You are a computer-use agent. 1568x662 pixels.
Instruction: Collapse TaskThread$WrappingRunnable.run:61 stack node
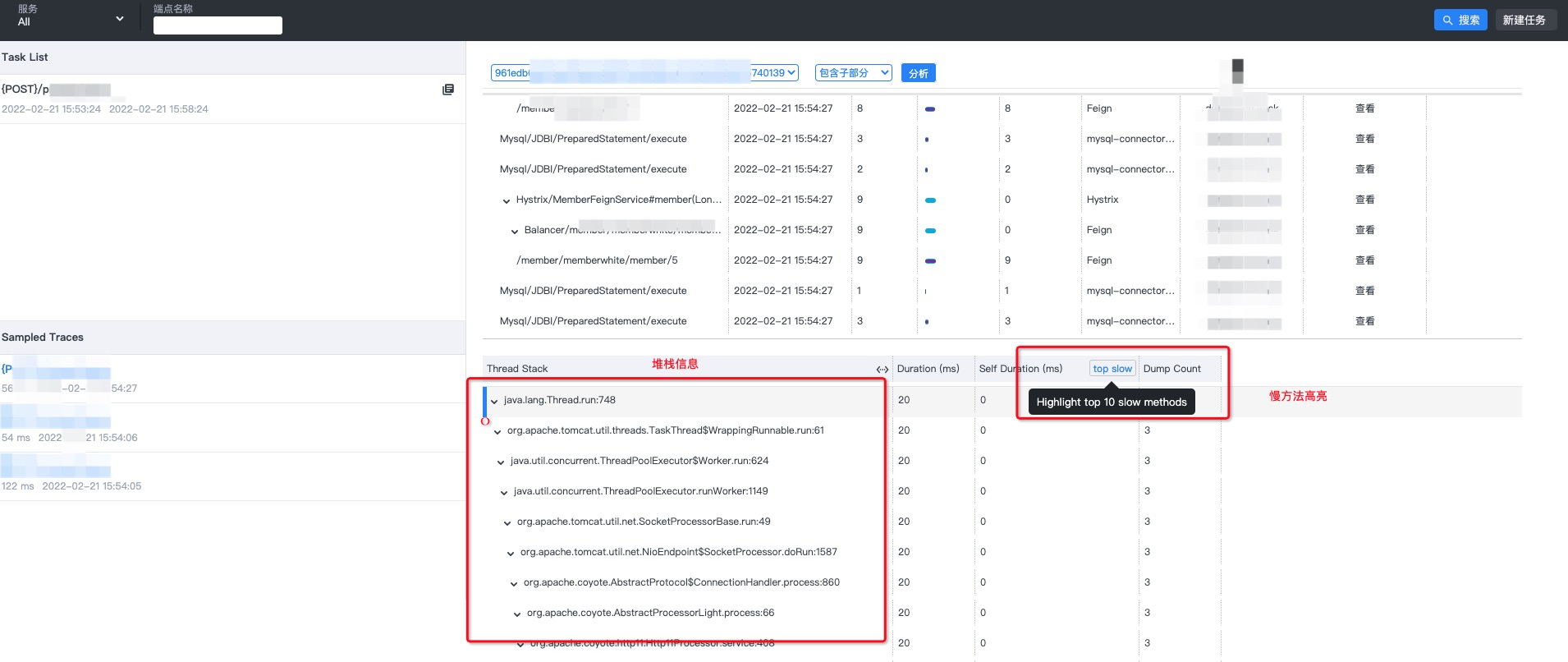coord(497,431)
